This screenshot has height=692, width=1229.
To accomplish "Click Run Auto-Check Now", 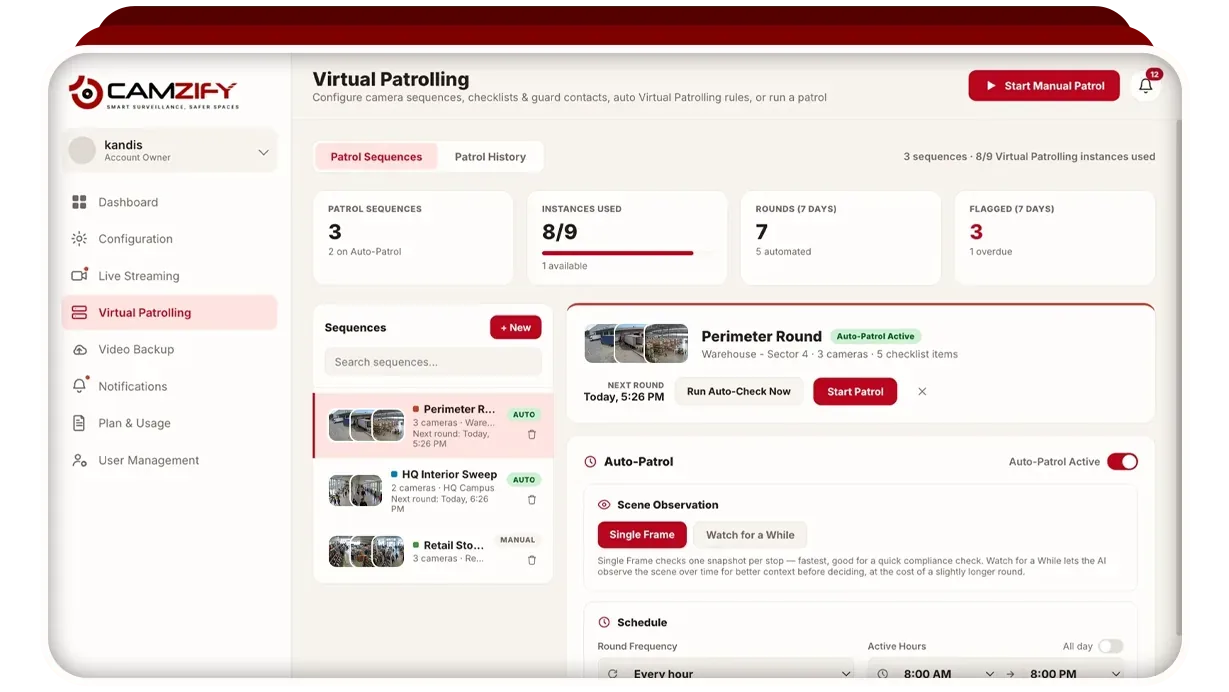I will point(739,392).
